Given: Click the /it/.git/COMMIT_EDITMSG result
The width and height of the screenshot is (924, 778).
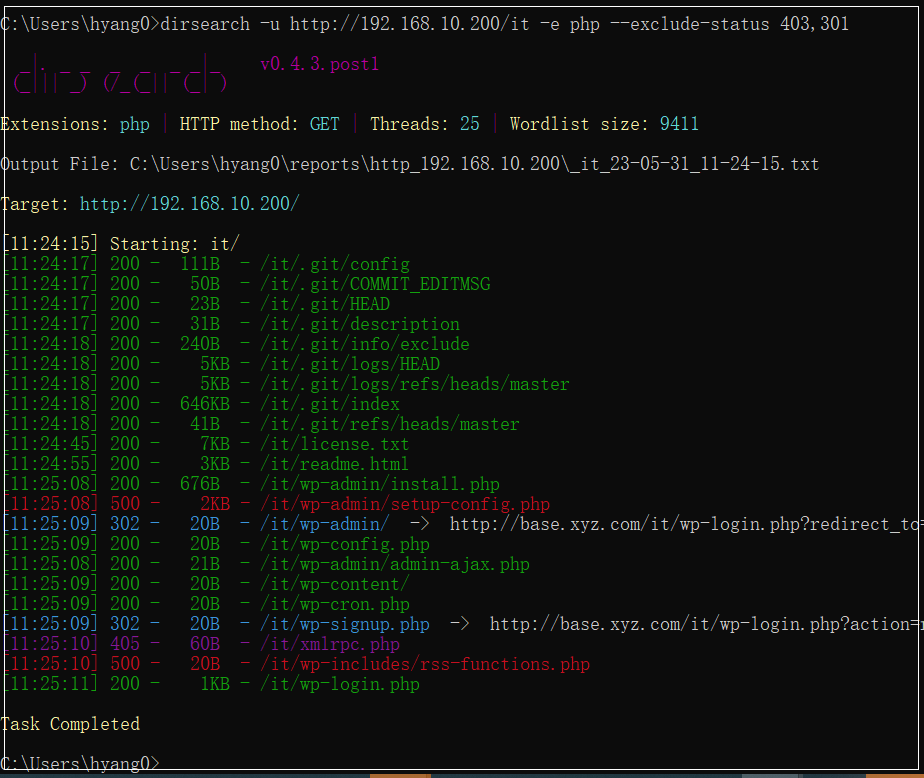Looking at the screenshot, I should [x=375, y=284].
